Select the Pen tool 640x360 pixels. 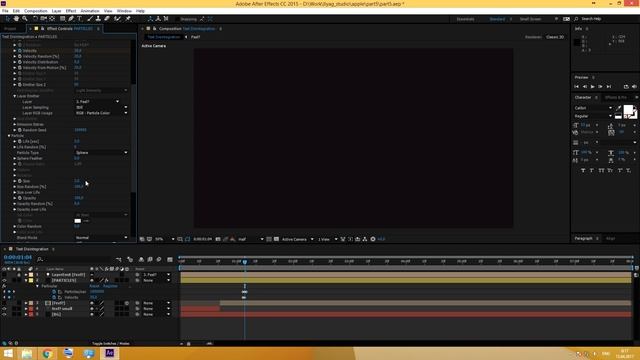point(71,19)
